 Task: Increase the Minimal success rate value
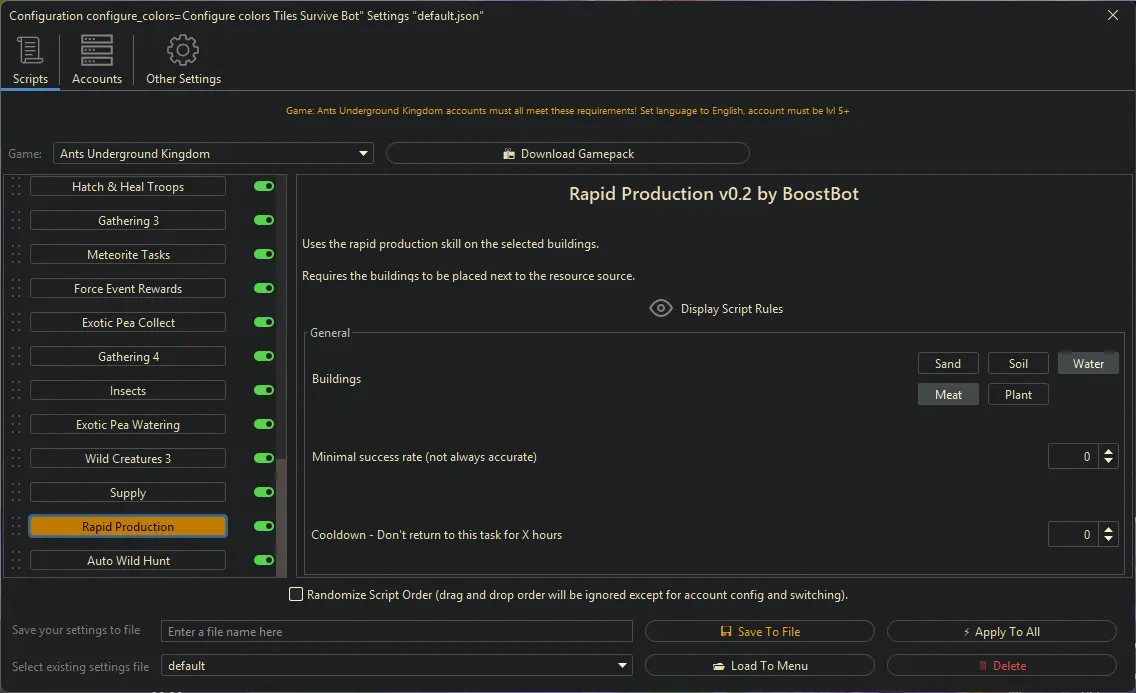(x=1108, y=452)
